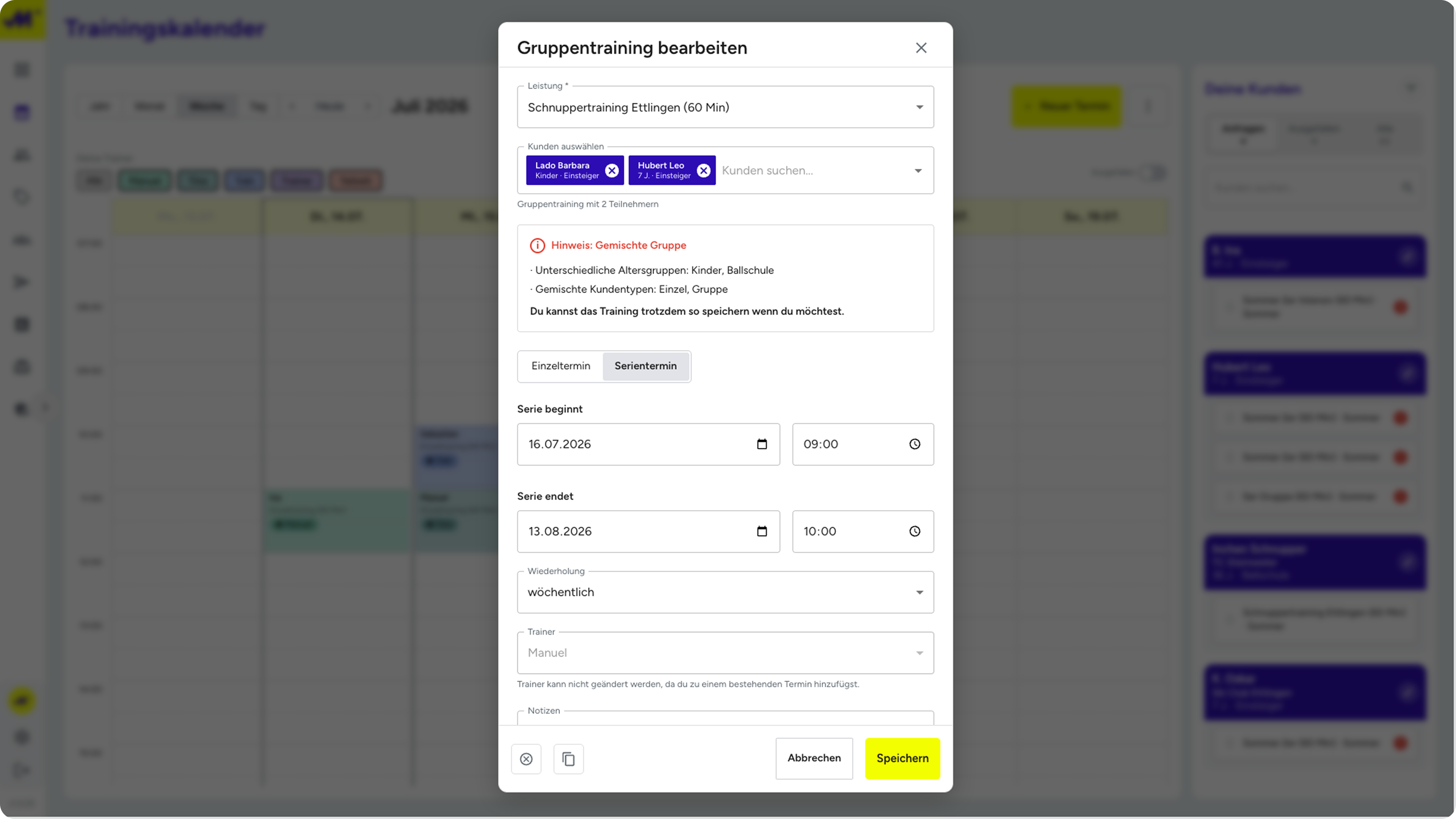Open the Leistung service dropdown
1456x819 pixels.
click(725, 107)
